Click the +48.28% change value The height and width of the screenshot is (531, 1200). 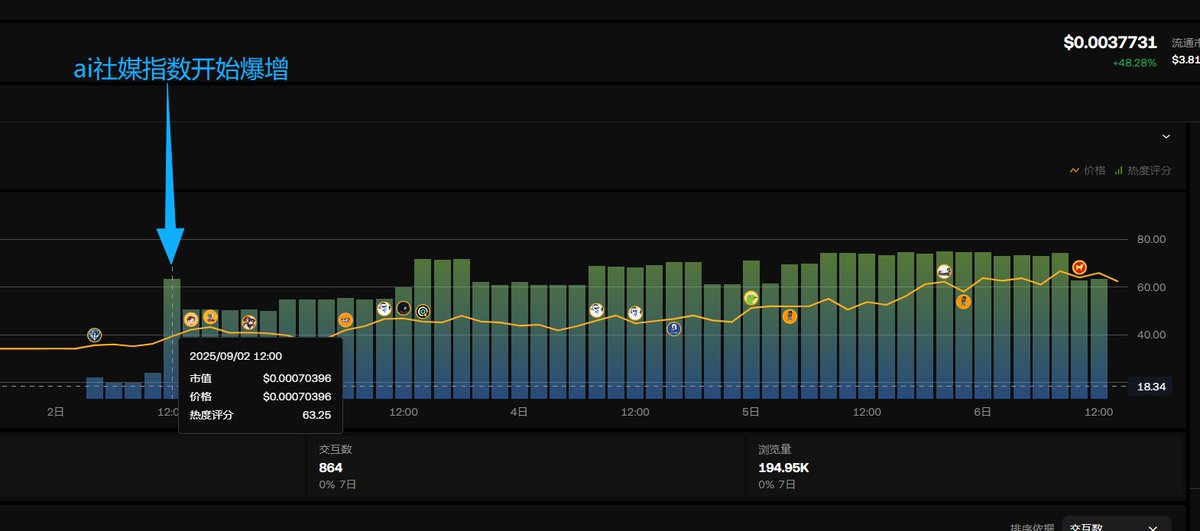[x=1134, y=62]
